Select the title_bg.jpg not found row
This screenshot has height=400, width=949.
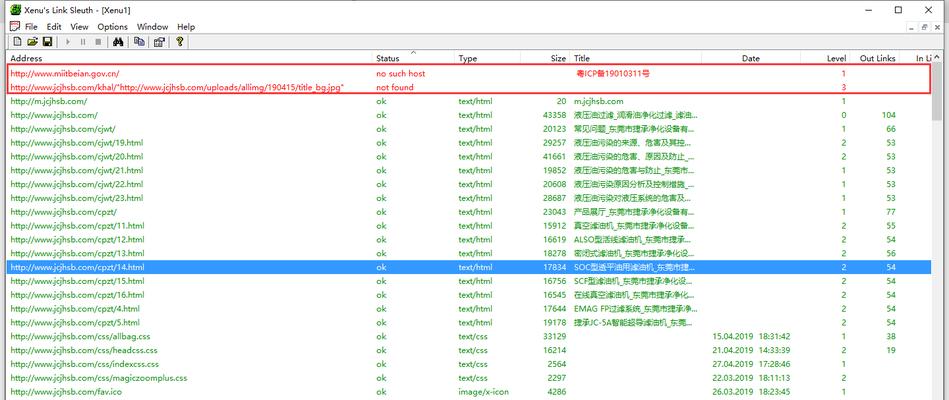(x=469, y=87)
